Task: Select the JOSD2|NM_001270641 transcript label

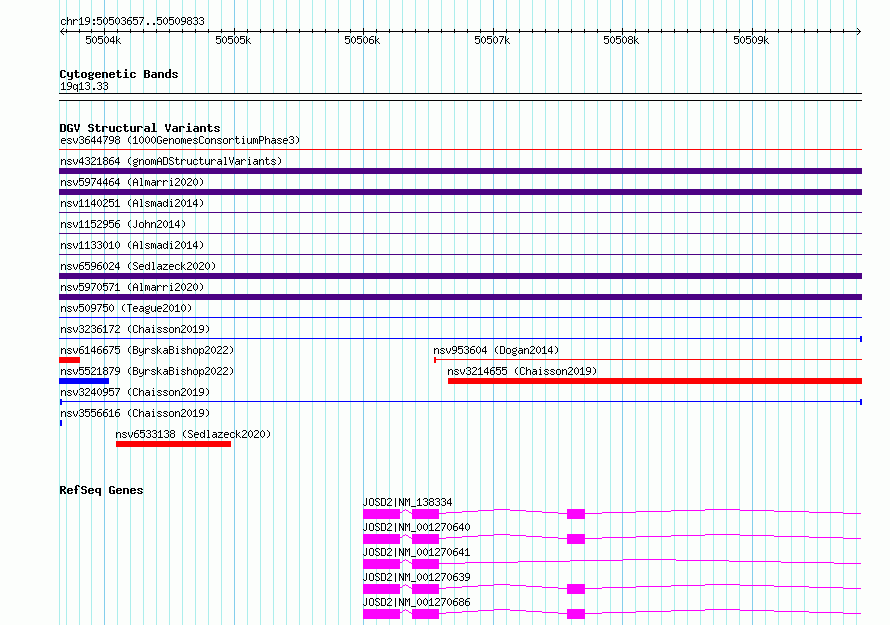Action: coord(417,552)
